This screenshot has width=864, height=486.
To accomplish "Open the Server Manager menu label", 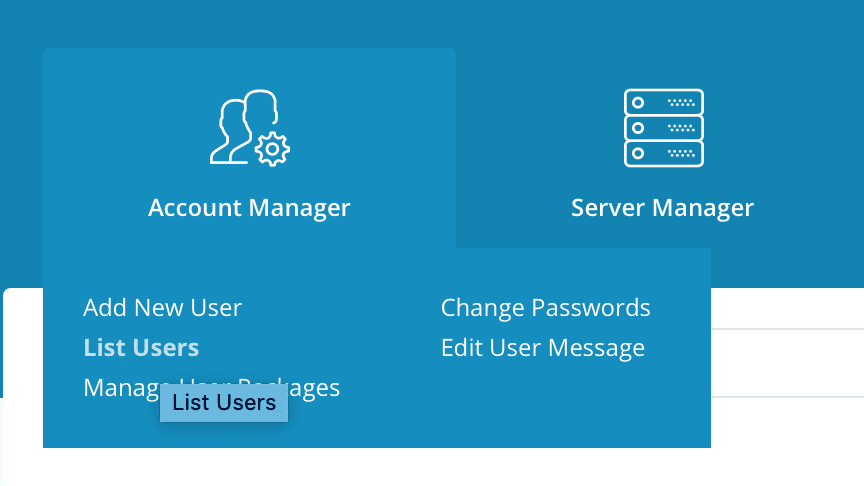I will pos(662,208).
